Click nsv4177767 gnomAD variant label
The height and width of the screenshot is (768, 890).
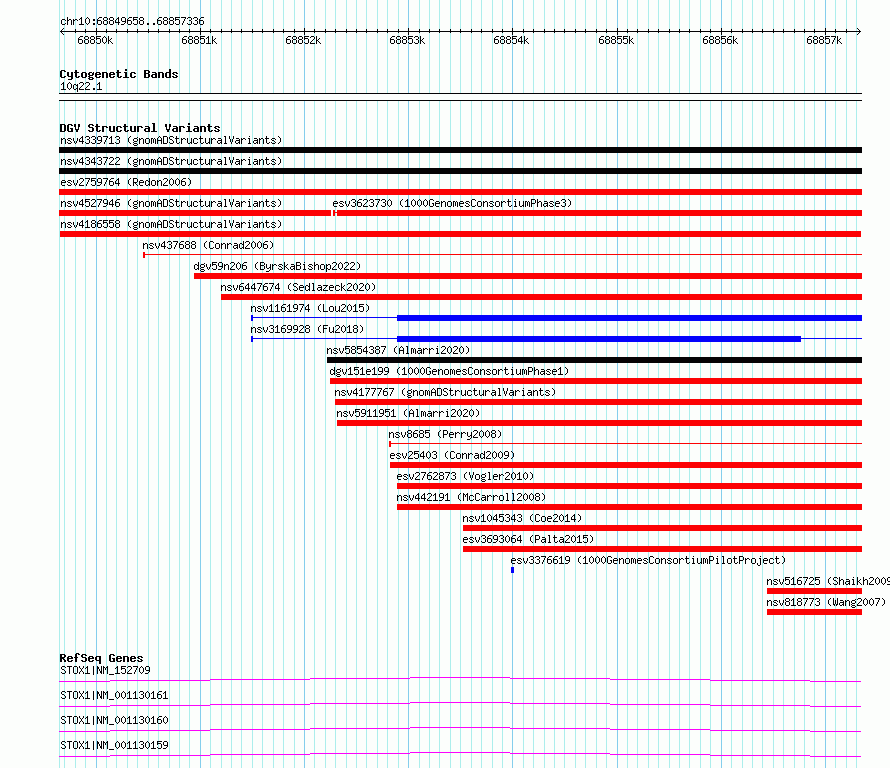tap(445, 392)
